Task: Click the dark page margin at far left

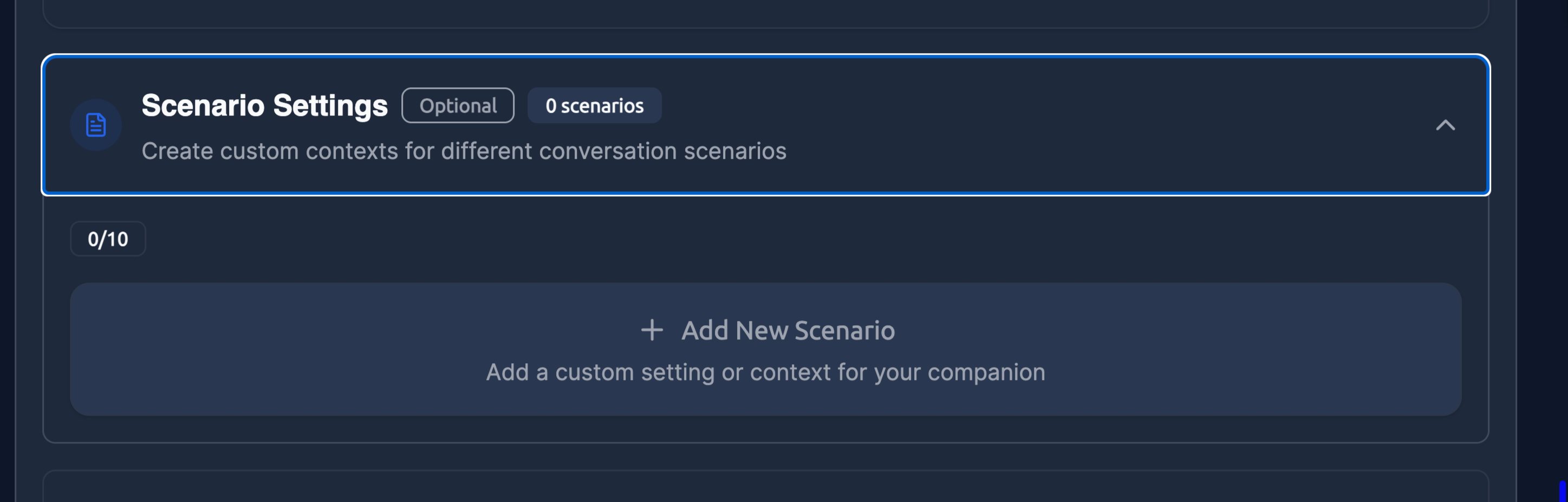Action: [x=6, y=244]
